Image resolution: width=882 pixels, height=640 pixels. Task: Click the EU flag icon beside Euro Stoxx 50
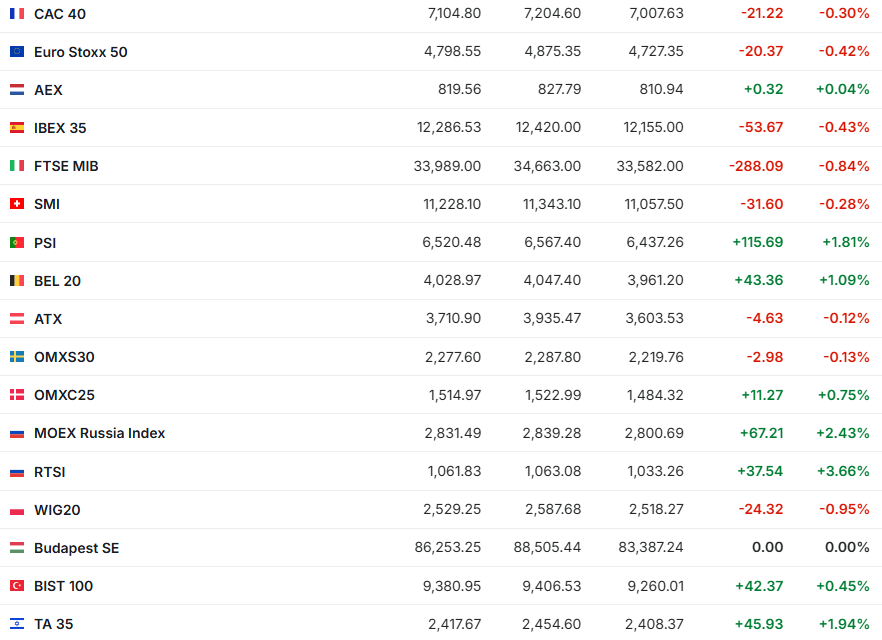[x=17, y=52]
